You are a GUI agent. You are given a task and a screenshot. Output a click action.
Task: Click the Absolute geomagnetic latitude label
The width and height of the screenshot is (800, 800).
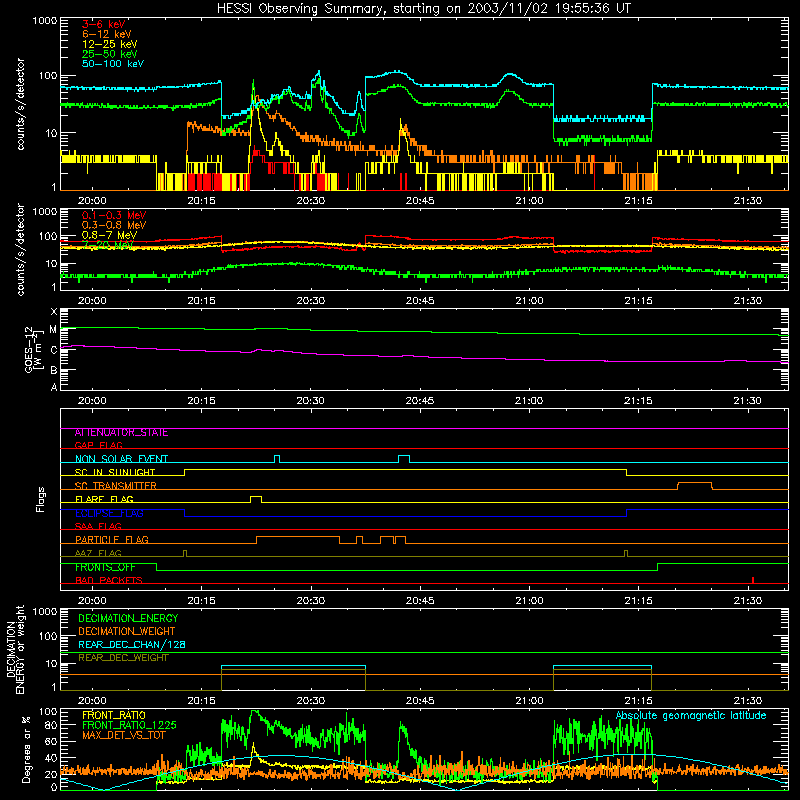691,716
